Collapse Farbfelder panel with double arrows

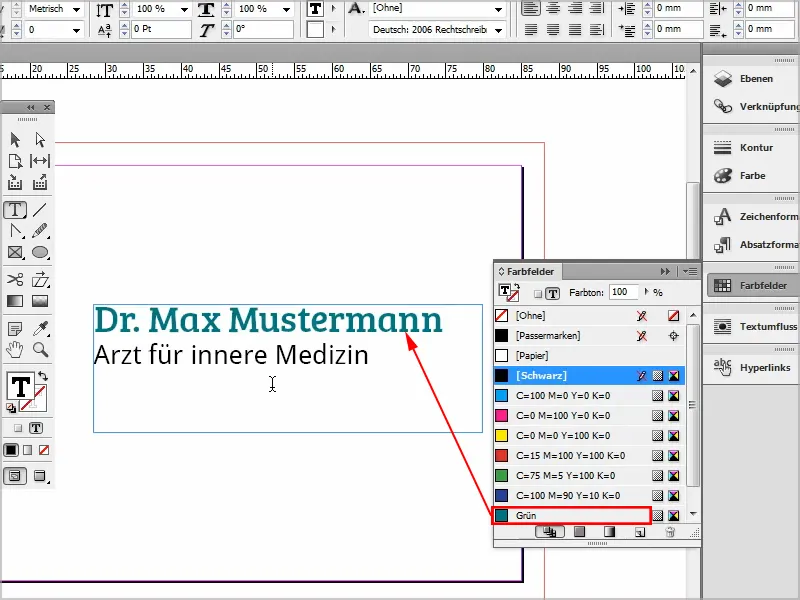665,271
